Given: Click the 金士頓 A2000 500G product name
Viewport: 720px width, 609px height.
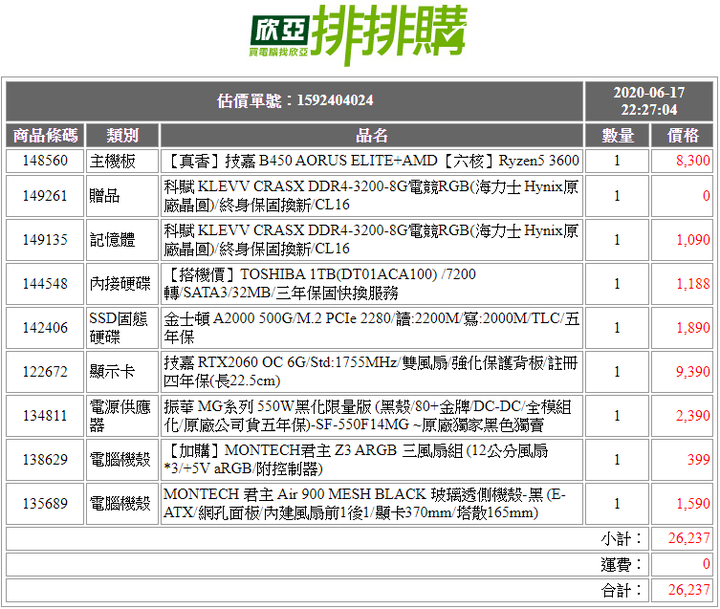Looking at the screenshot, I should (x=371, y=328).
